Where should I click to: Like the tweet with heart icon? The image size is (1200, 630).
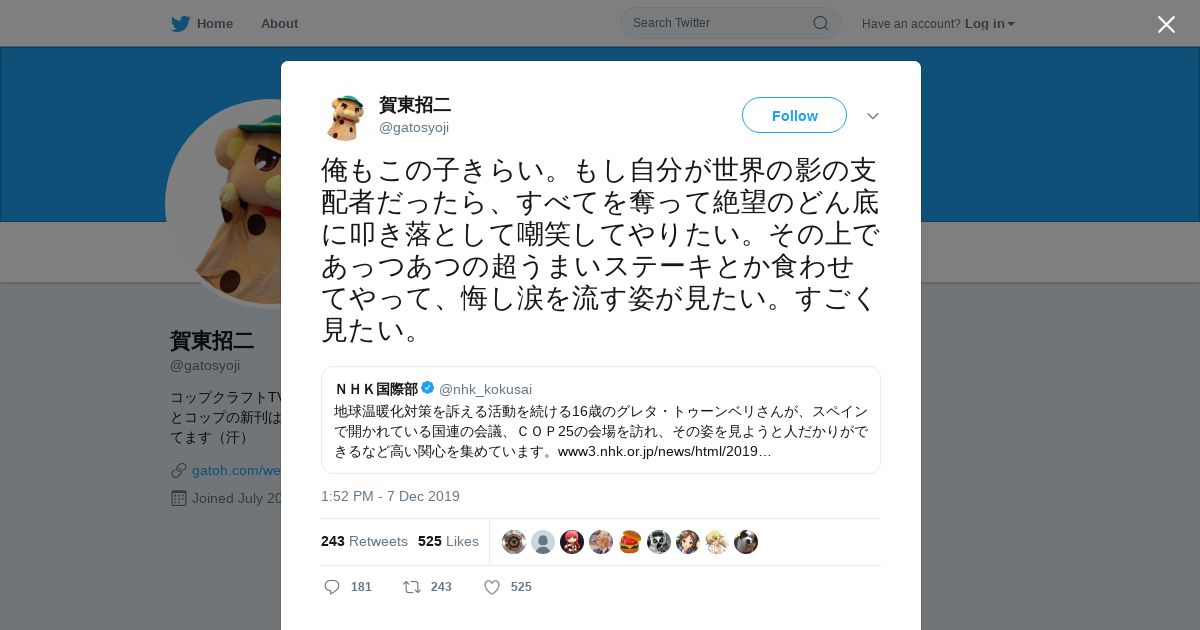pyautogui.click(x=491, y=587)
